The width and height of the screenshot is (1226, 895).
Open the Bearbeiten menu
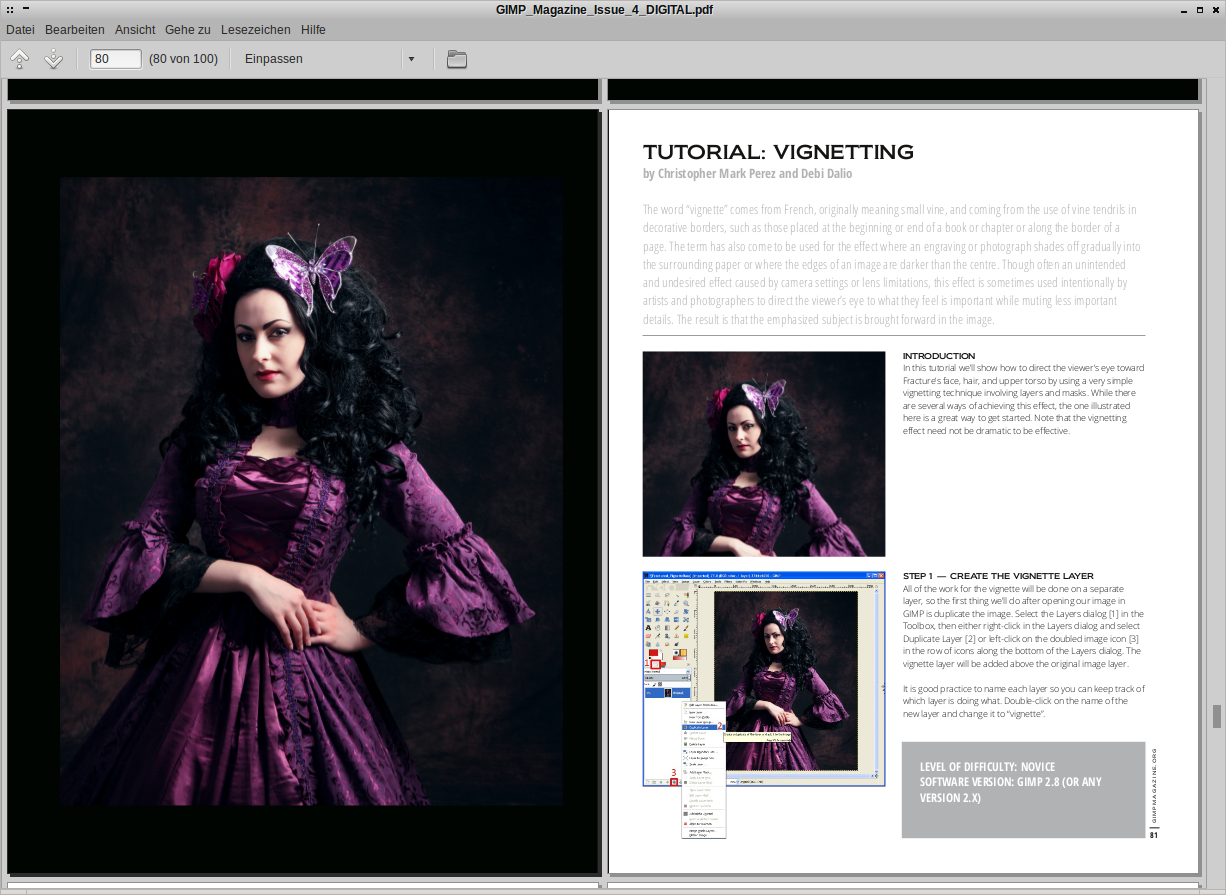(75, 30)
